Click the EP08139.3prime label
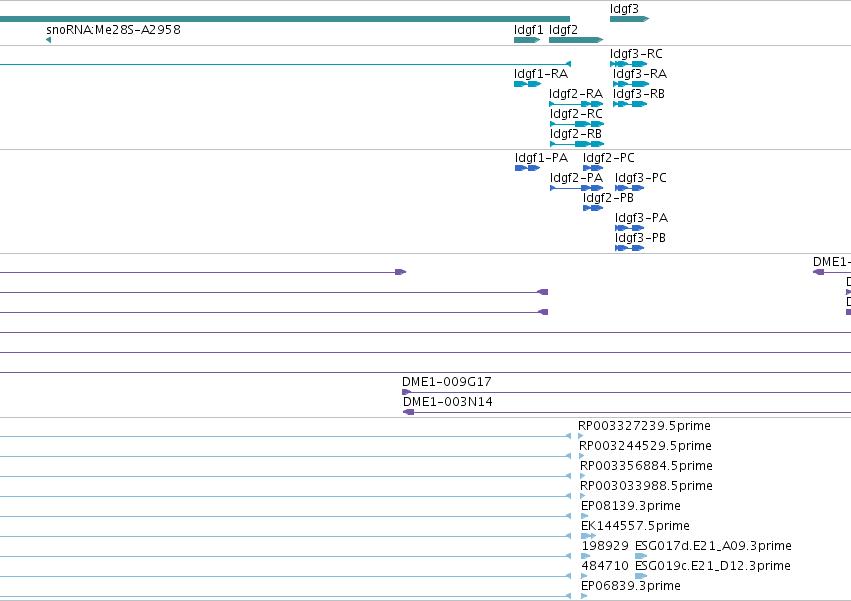Viewport: 851px width, 601px height. click(631, 507)
